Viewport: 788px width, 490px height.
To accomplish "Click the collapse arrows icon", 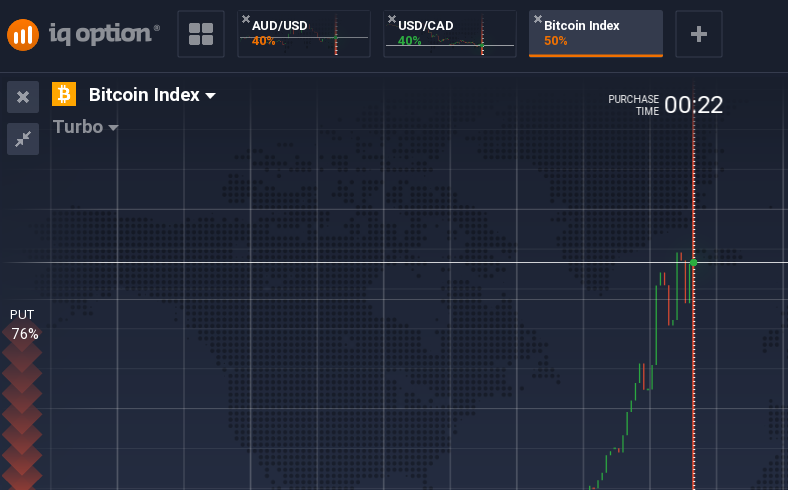I will click(x=23, y=139).
